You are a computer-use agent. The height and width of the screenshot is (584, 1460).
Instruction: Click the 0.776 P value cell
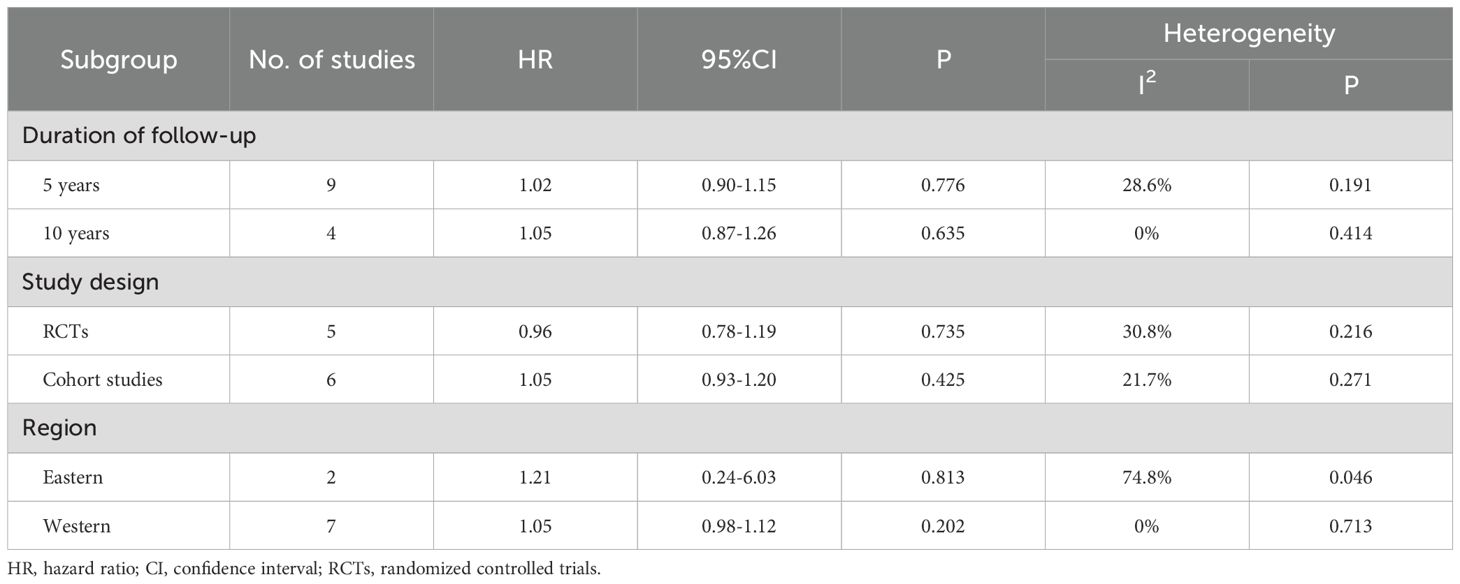(943, 185)
